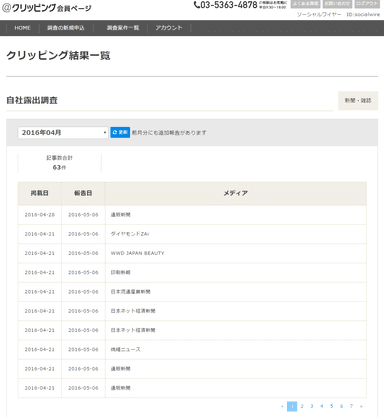Screen dimensions: 384x417
Task: Click the 掲載日 column header
Action: (40, 193)
